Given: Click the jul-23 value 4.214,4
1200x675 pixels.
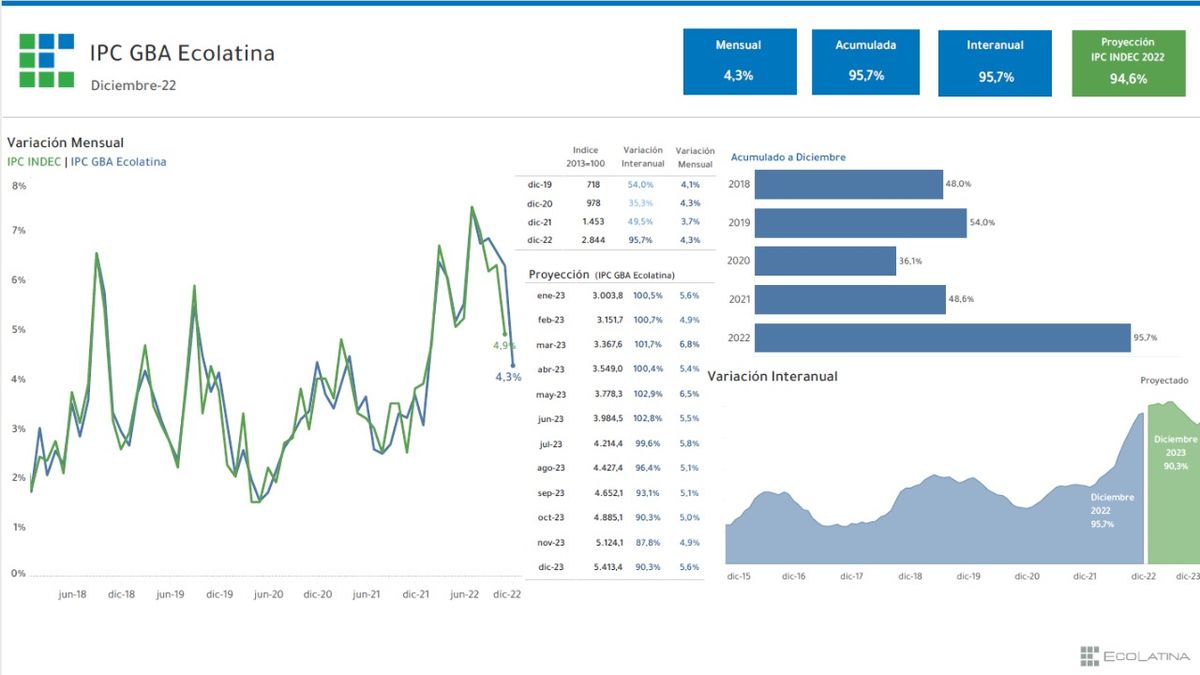Looking at the screenshot, I should pyautogui.click(x=608, y=443).
